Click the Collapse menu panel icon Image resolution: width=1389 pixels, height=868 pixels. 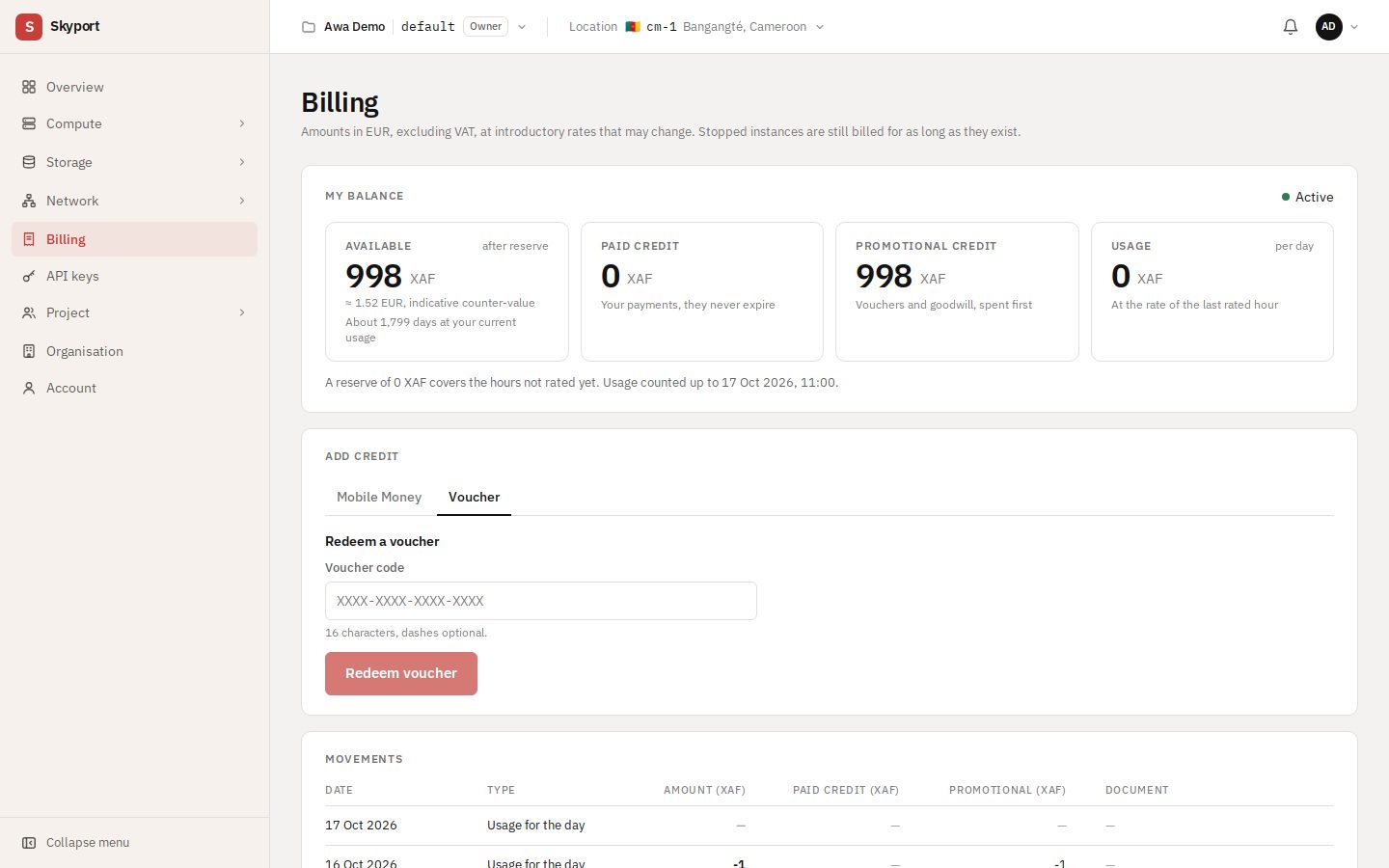29,843
